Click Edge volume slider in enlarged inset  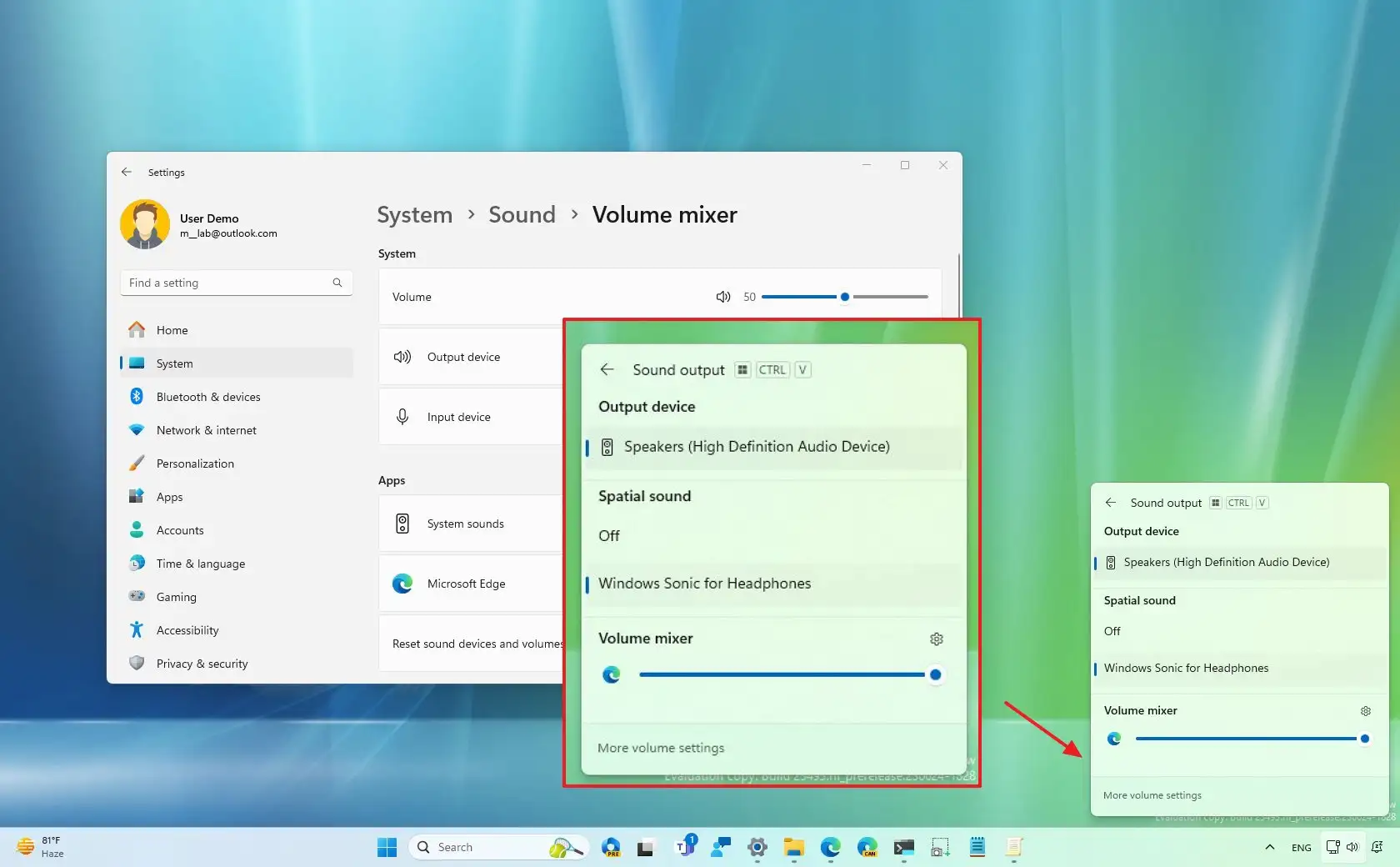tap(791, 674)
